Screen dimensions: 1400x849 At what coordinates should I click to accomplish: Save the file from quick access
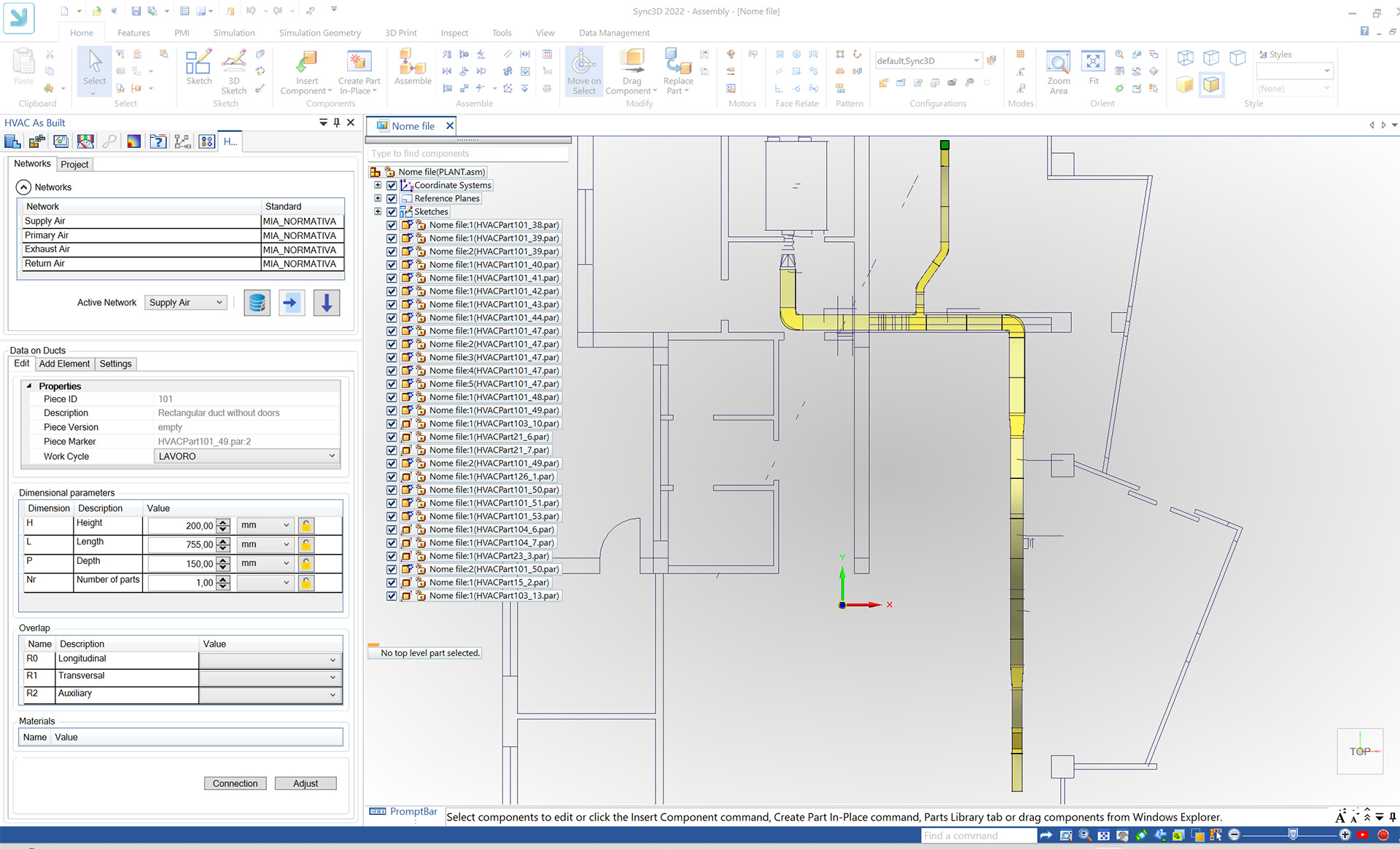click(x=136, y=11)
